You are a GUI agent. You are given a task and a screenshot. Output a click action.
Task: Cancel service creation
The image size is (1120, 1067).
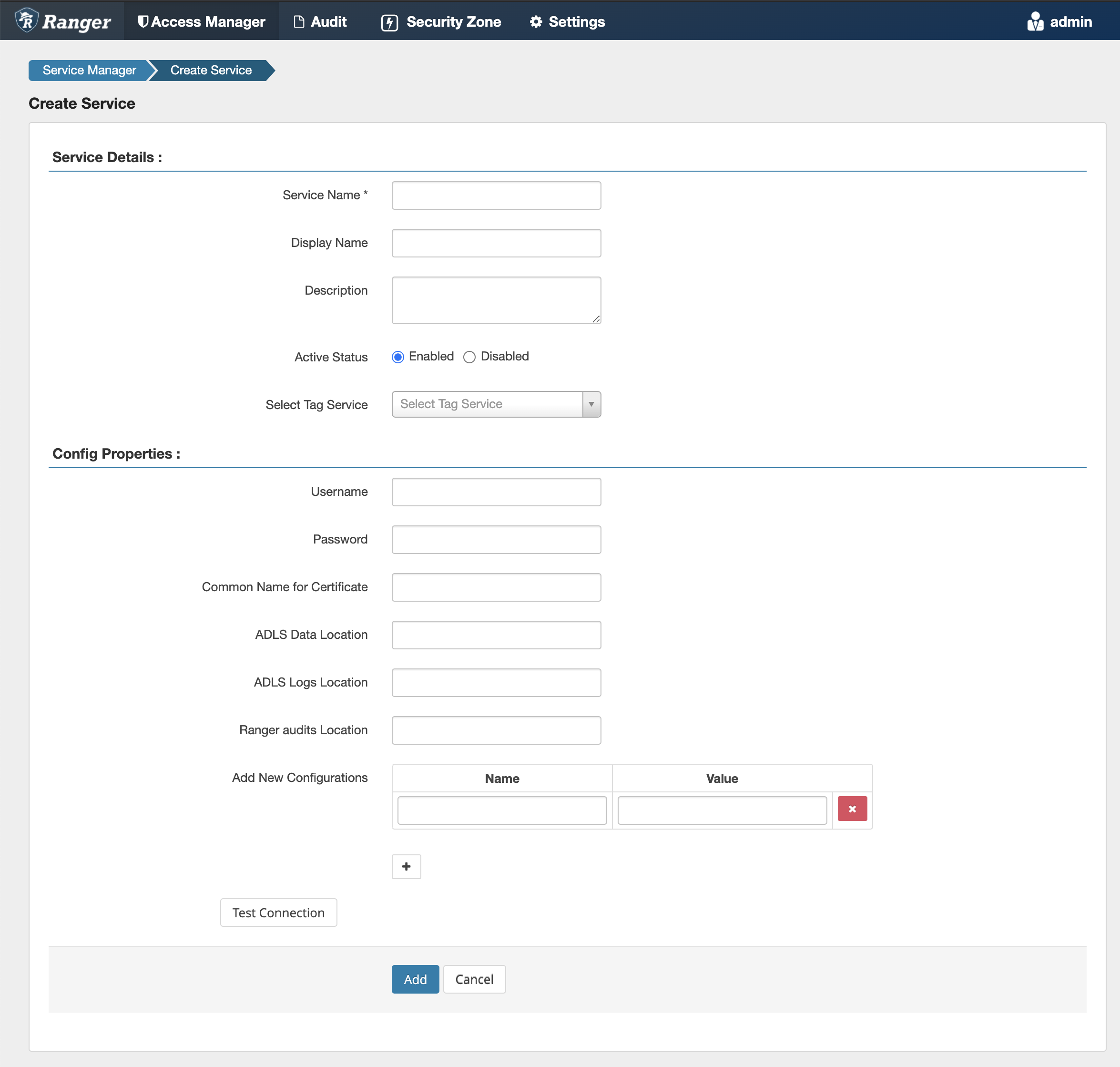[x=474, y=979]
